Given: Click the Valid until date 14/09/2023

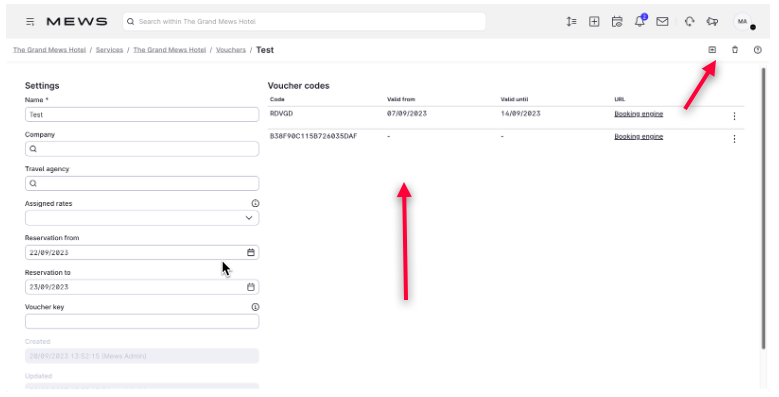Looking at the screenshot, I should [x=520, y=114].
